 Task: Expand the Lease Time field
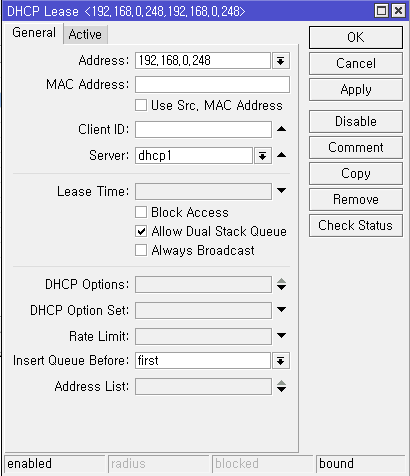tap(282, 191)
